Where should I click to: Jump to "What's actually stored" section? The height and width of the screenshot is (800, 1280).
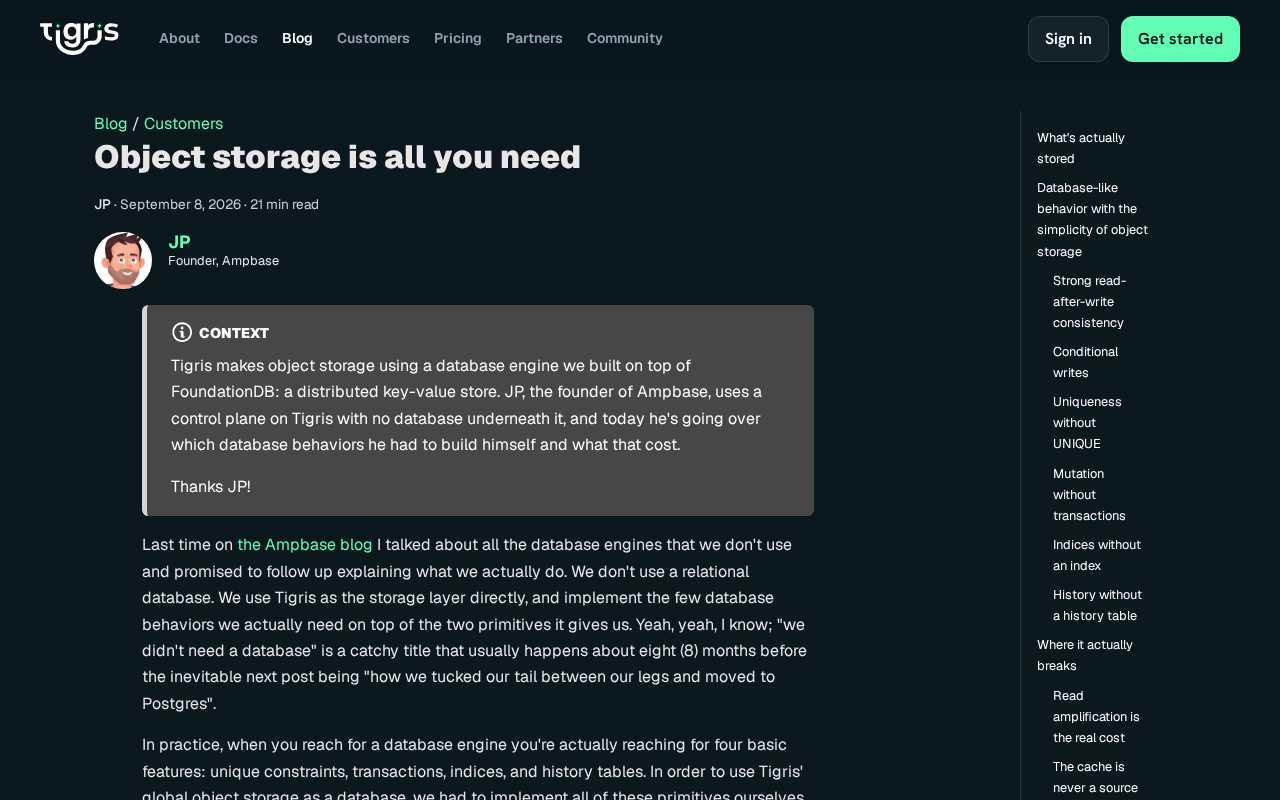pos(1081,148)
